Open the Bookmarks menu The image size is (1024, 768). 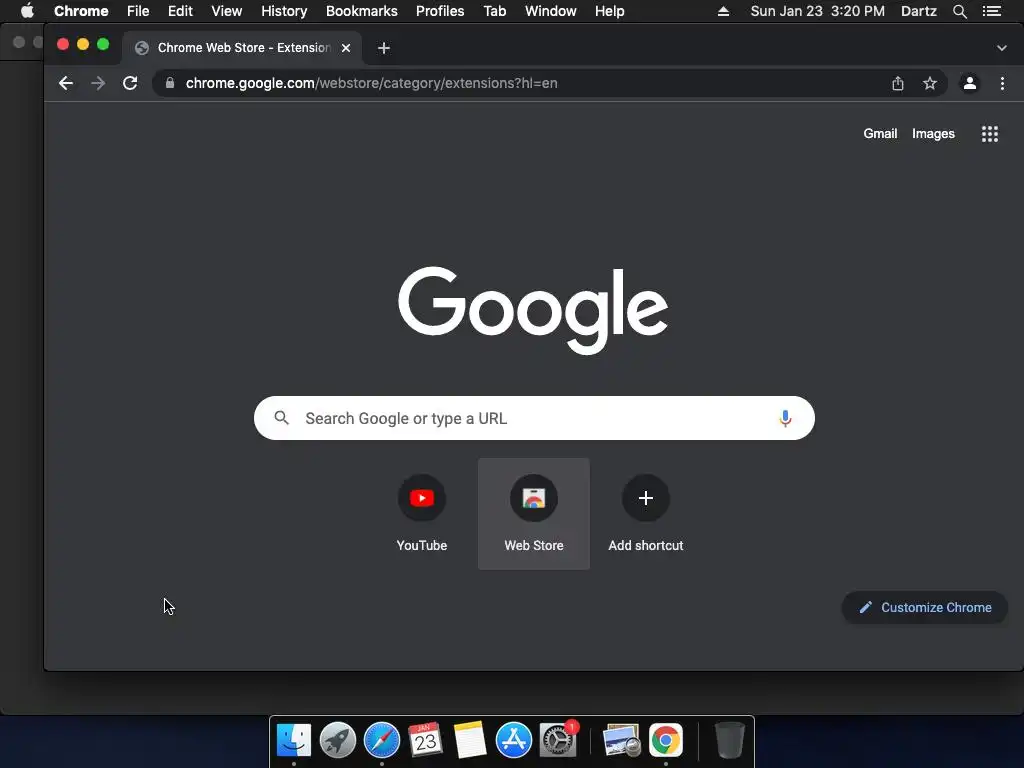pyautogui.click(x=362, y=11)
